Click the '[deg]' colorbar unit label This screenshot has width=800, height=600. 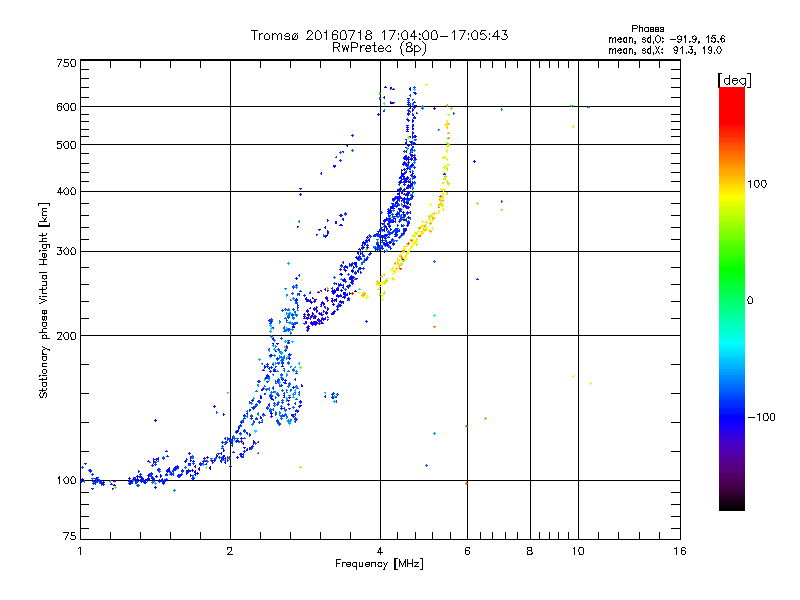pos(734,80)
